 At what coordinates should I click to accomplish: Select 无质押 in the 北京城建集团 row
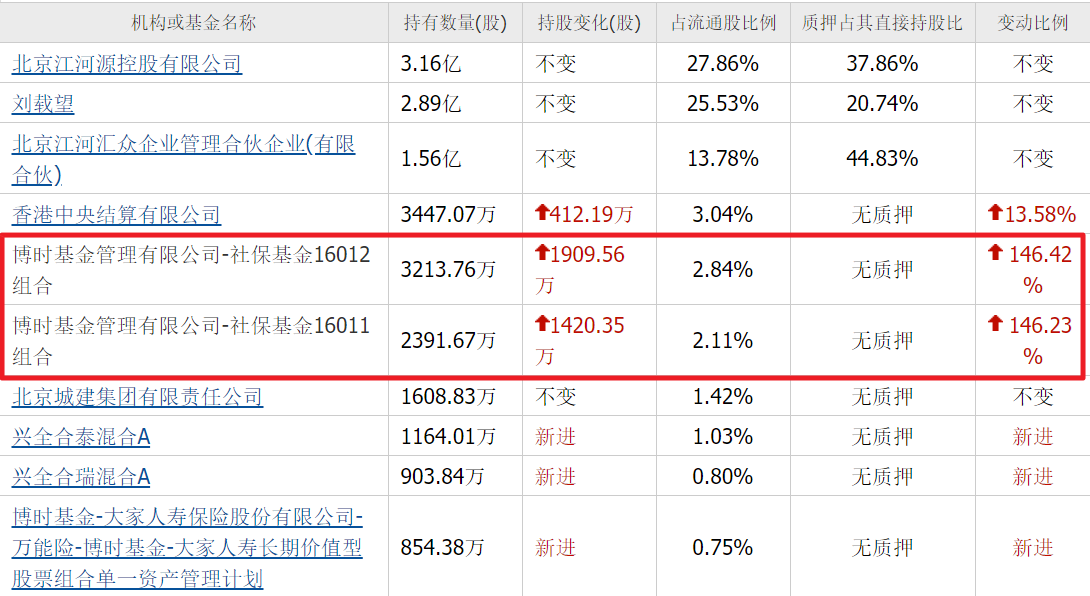click(882, 397)
